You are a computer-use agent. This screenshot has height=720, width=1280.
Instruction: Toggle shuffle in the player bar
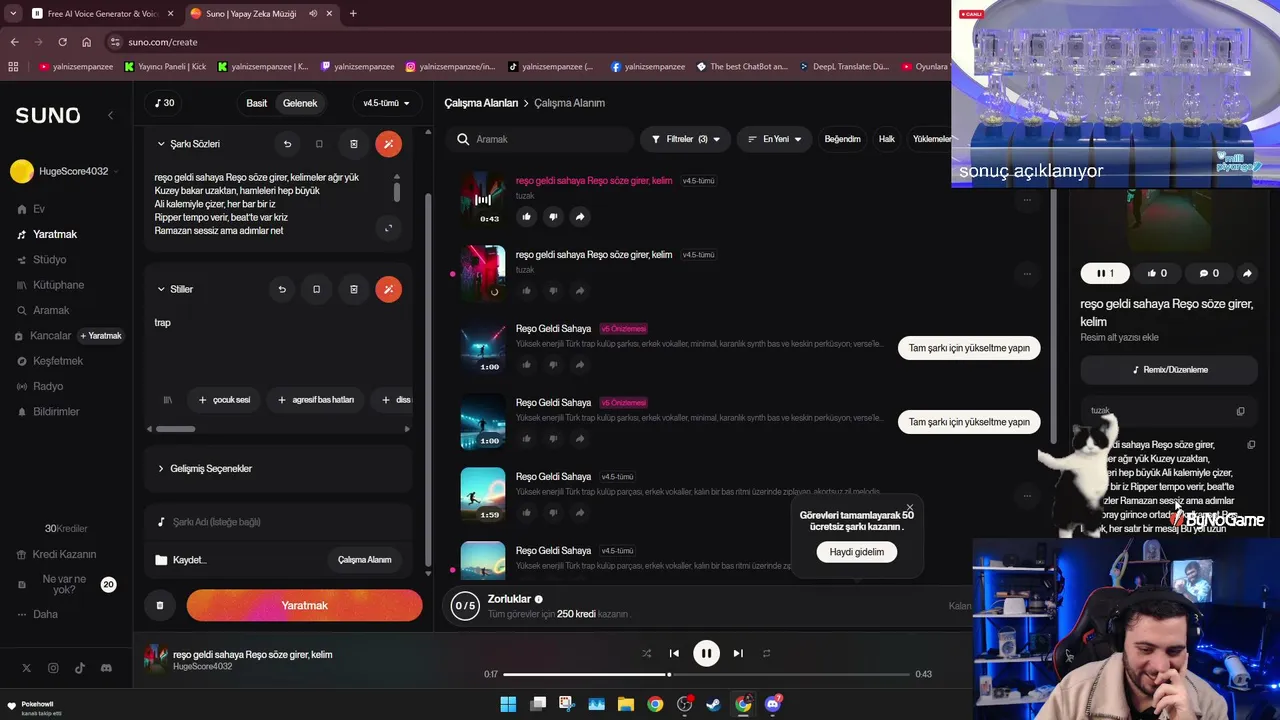(646, 653)
